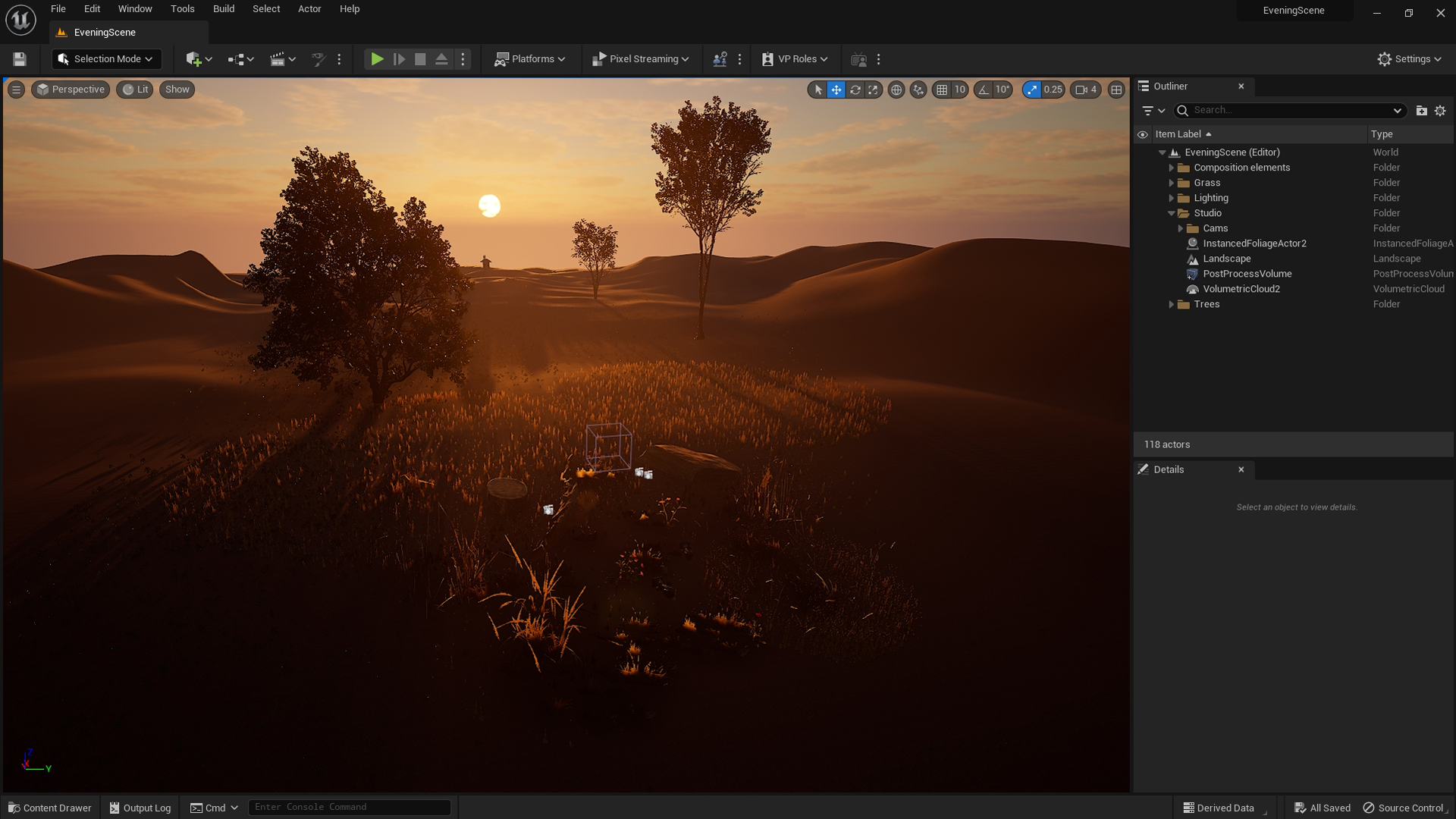Collapse the Studio folder
The image size is (1456, 819).
1171,213
